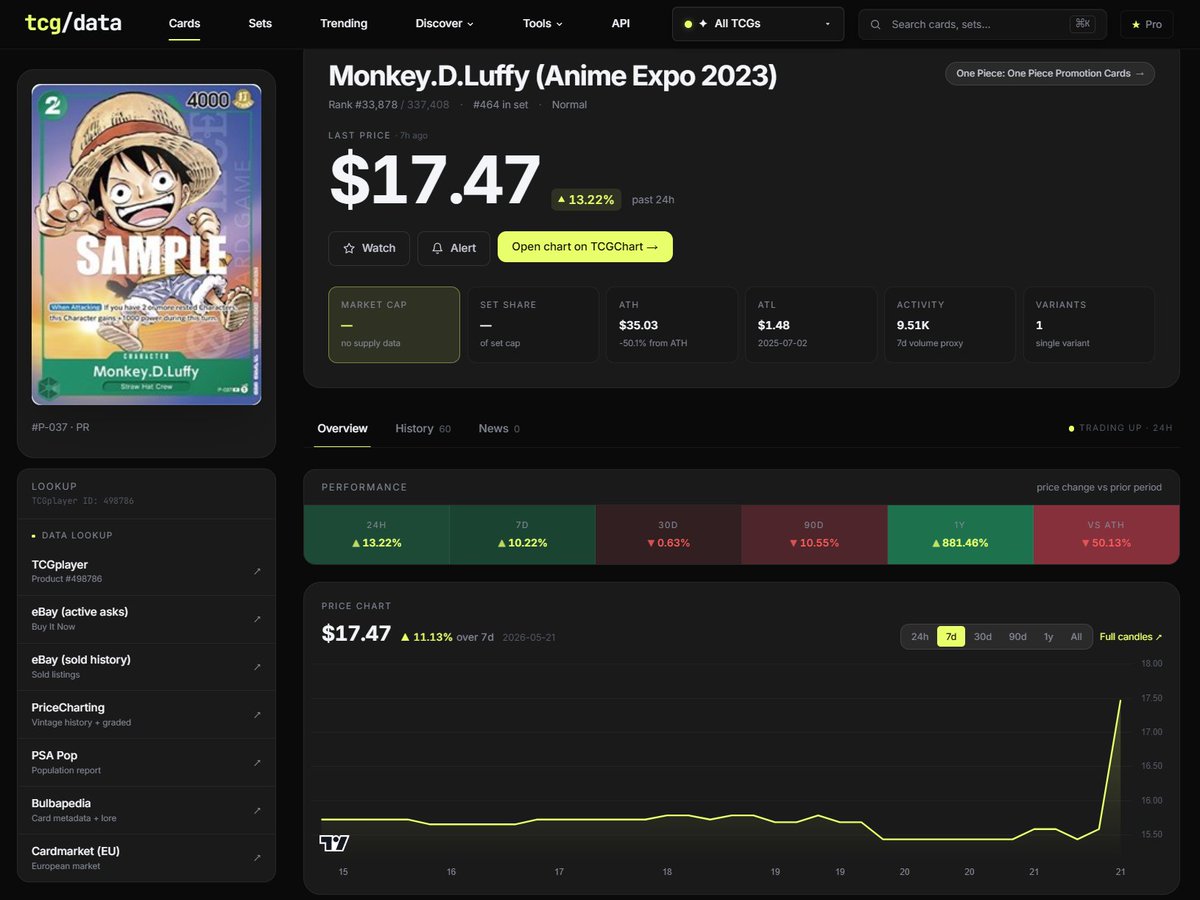Open the Cards nav item
The image size is (1200, 900).
pos(184,23)
